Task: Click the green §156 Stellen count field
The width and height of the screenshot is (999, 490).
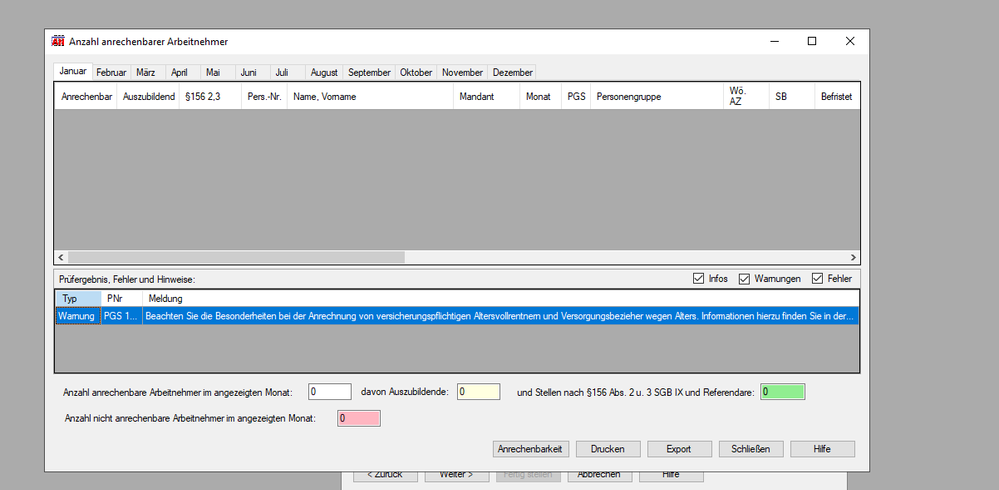Action: tap(782, 392)
